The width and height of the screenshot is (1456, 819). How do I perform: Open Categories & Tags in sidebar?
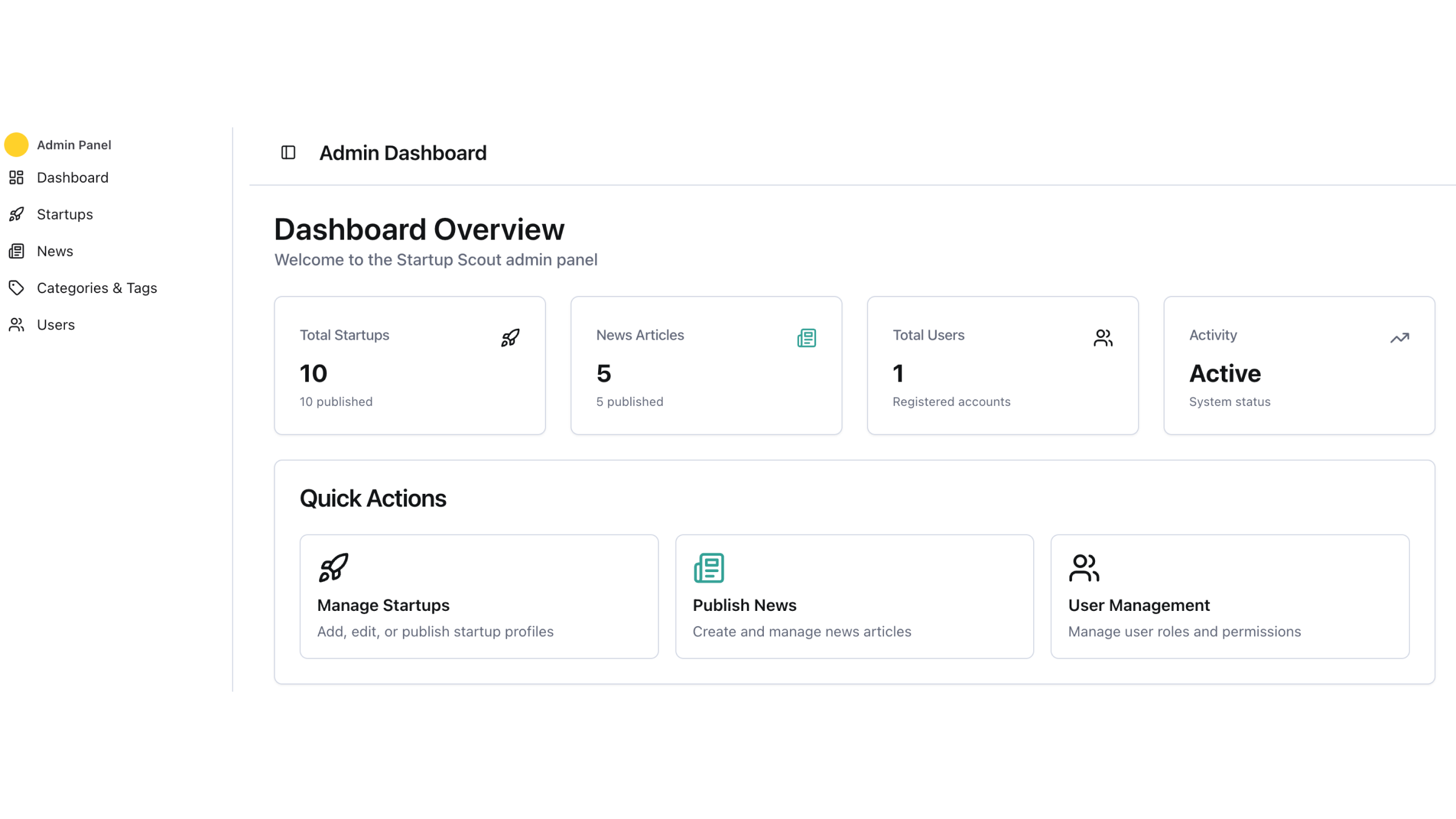(x=97, y=288)
